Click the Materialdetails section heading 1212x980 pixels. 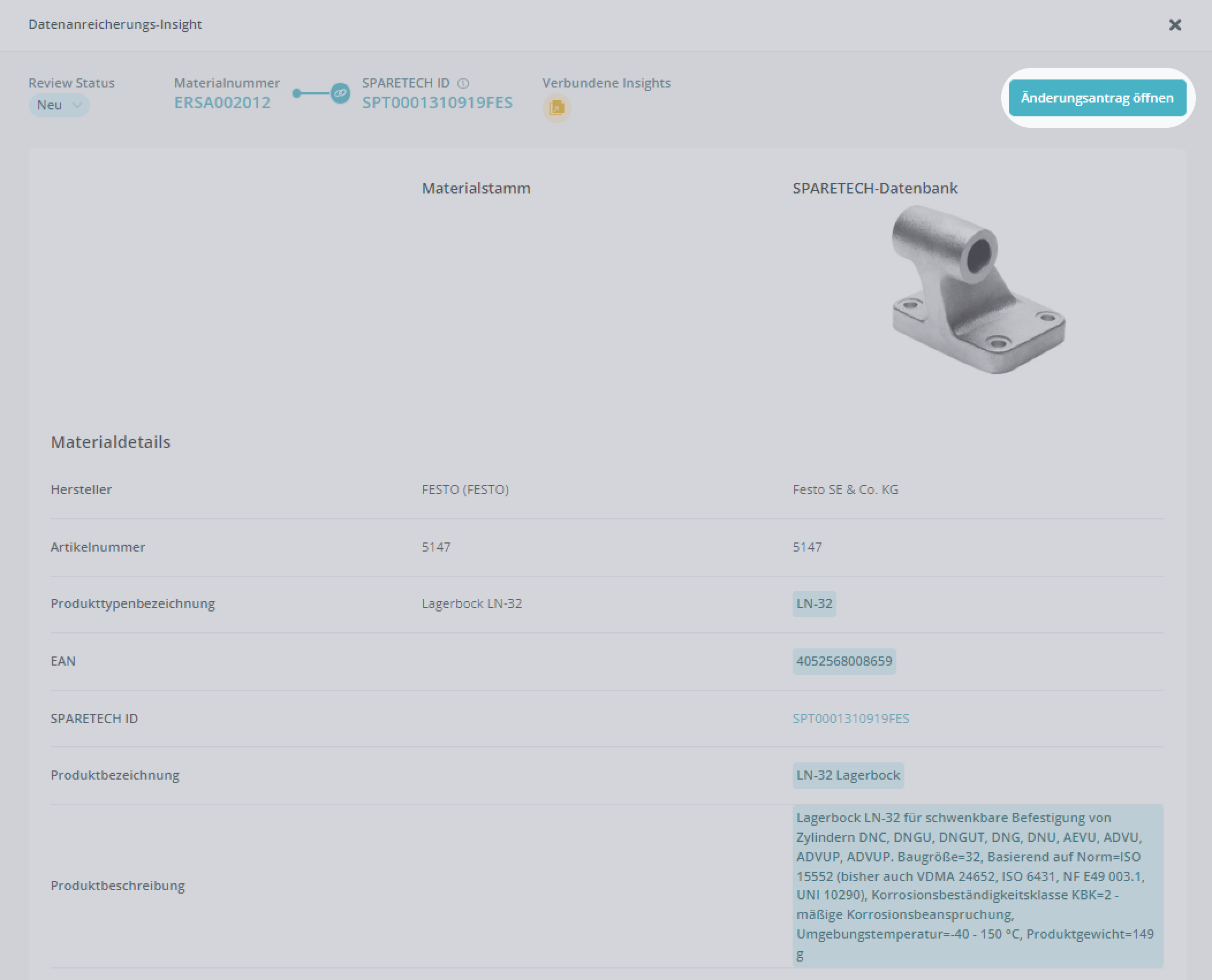pyautogui.click(x=111, y=442)
